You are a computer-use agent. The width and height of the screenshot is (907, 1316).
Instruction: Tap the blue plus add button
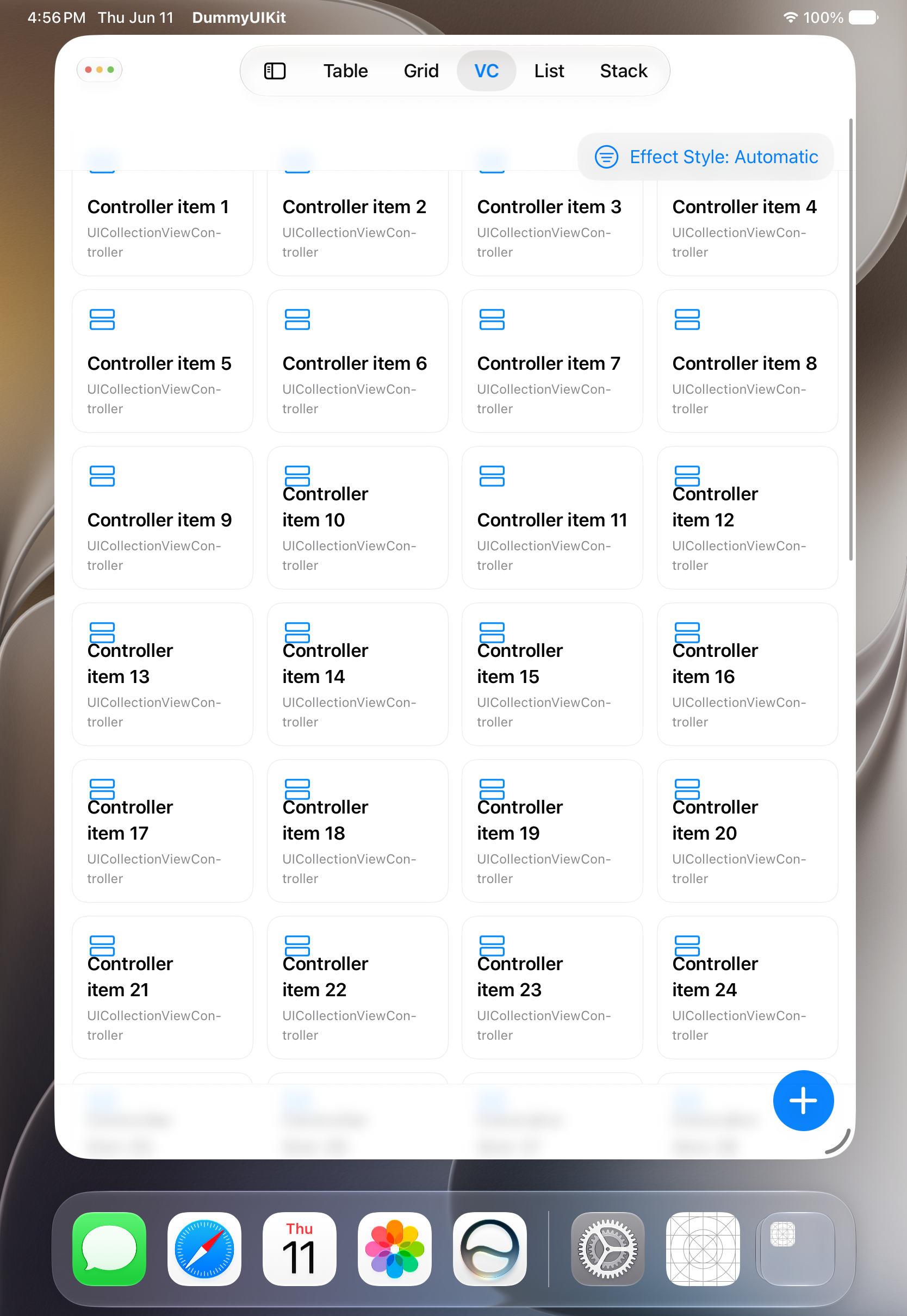[803, 1100]
